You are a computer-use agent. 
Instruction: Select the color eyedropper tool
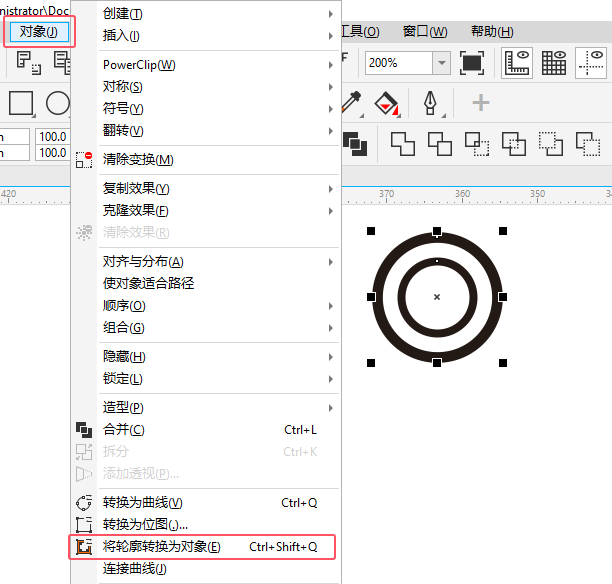click(x=352, y=102)
